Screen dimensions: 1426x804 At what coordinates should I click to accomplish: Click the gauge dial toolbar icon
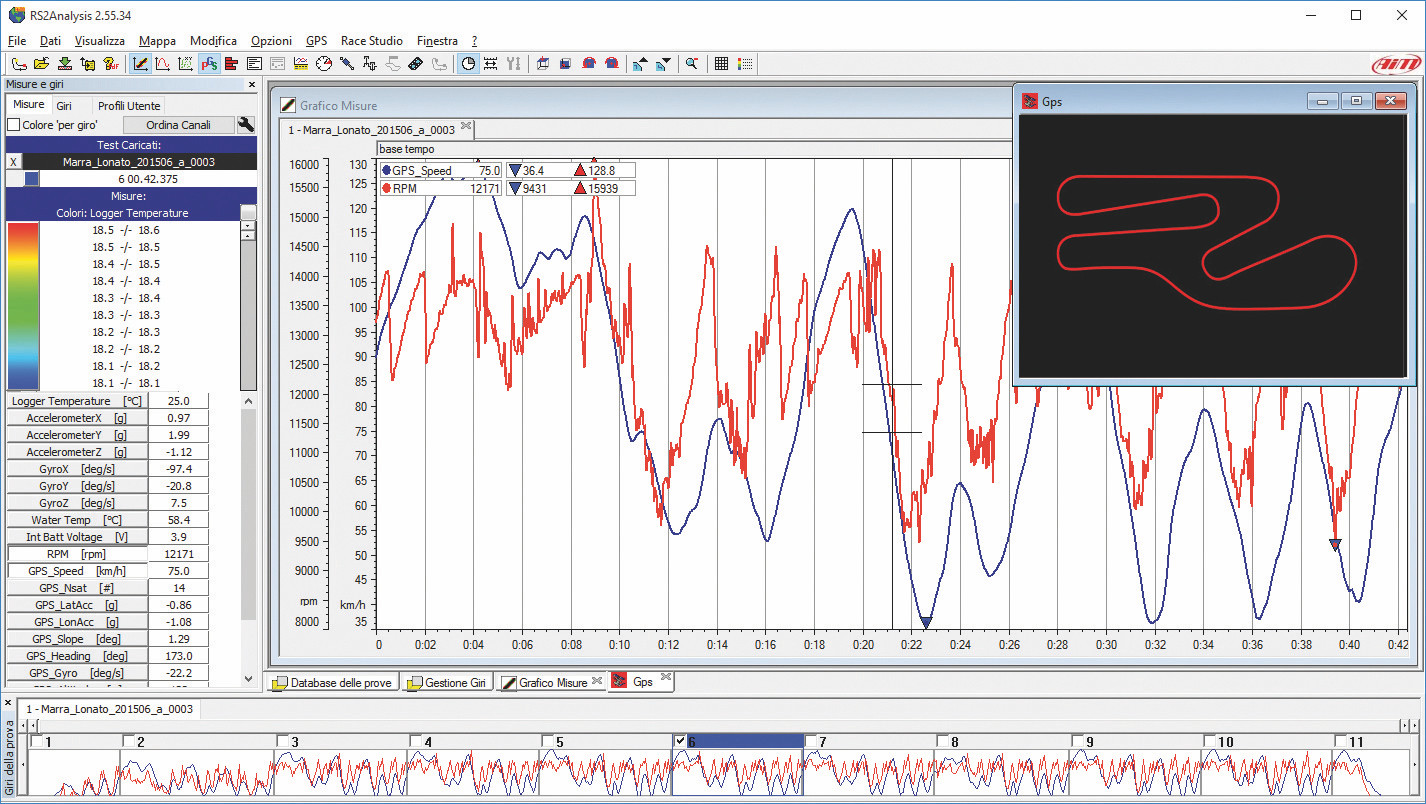pos(323,64)
